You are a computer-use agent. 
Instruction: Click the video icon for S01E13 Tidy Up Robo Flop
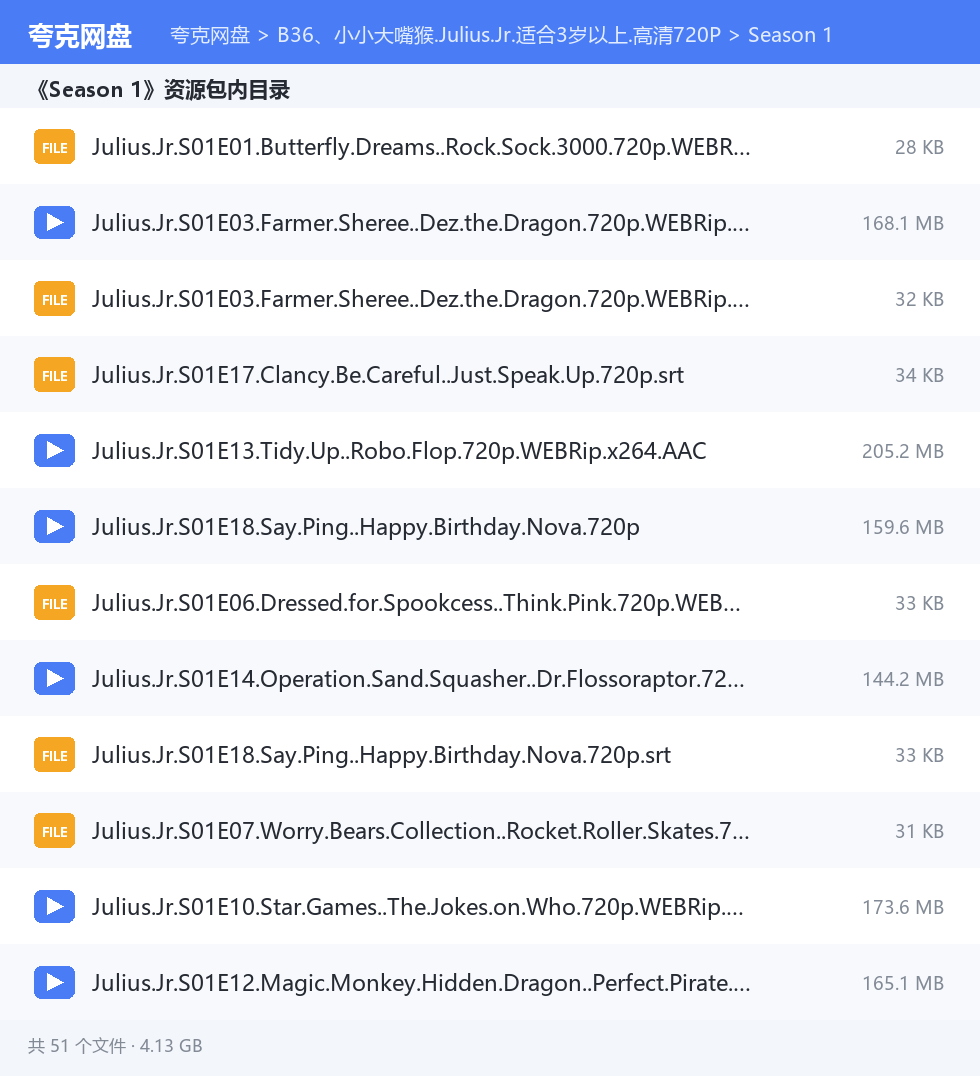pyautogui.click(x=54, y=451)
